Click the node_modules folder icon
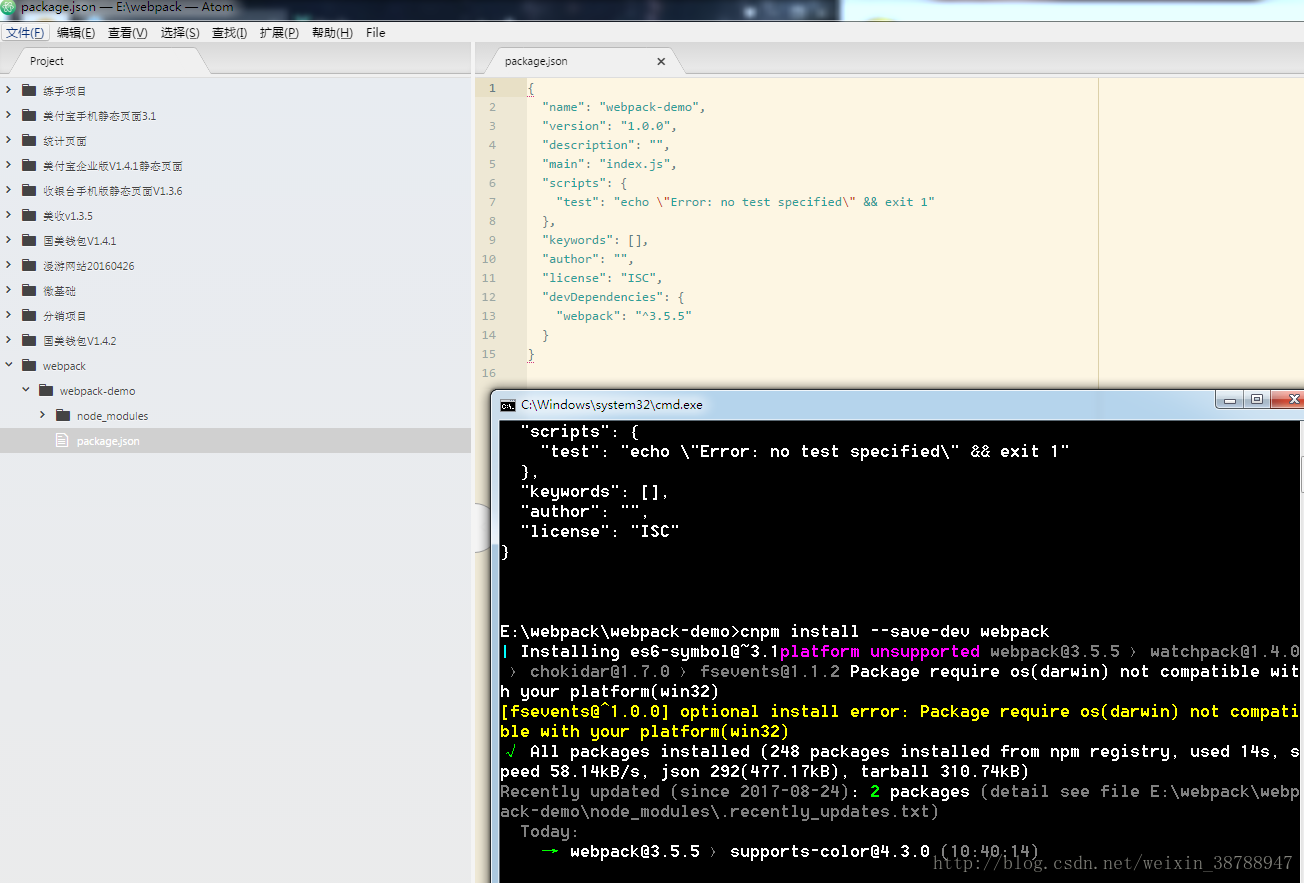 pyautogui.click(x=63, y=415)
